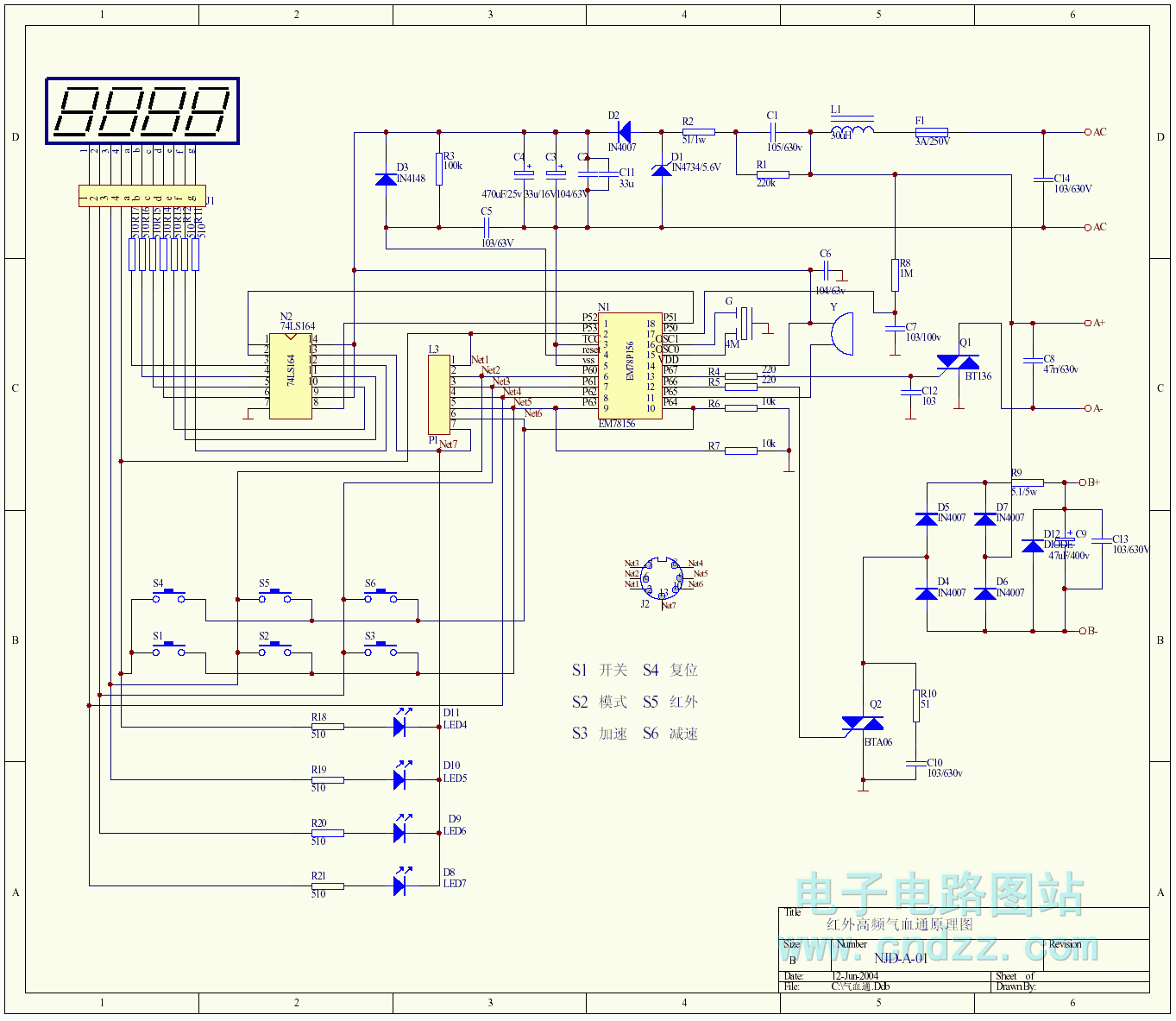The height and width of the screenshot is (1021, 1176).
Task: Click the 'BTA06' part label
Action: [x=878, y=742]
